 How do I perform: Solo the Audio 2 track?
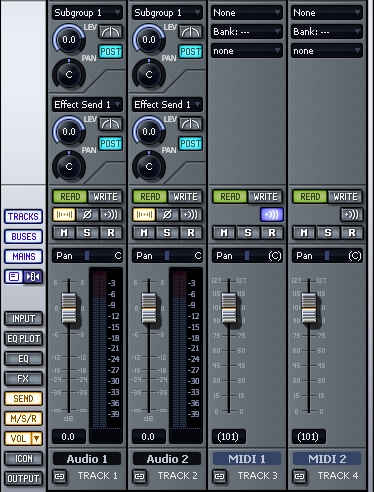click(x=167, y=233)
